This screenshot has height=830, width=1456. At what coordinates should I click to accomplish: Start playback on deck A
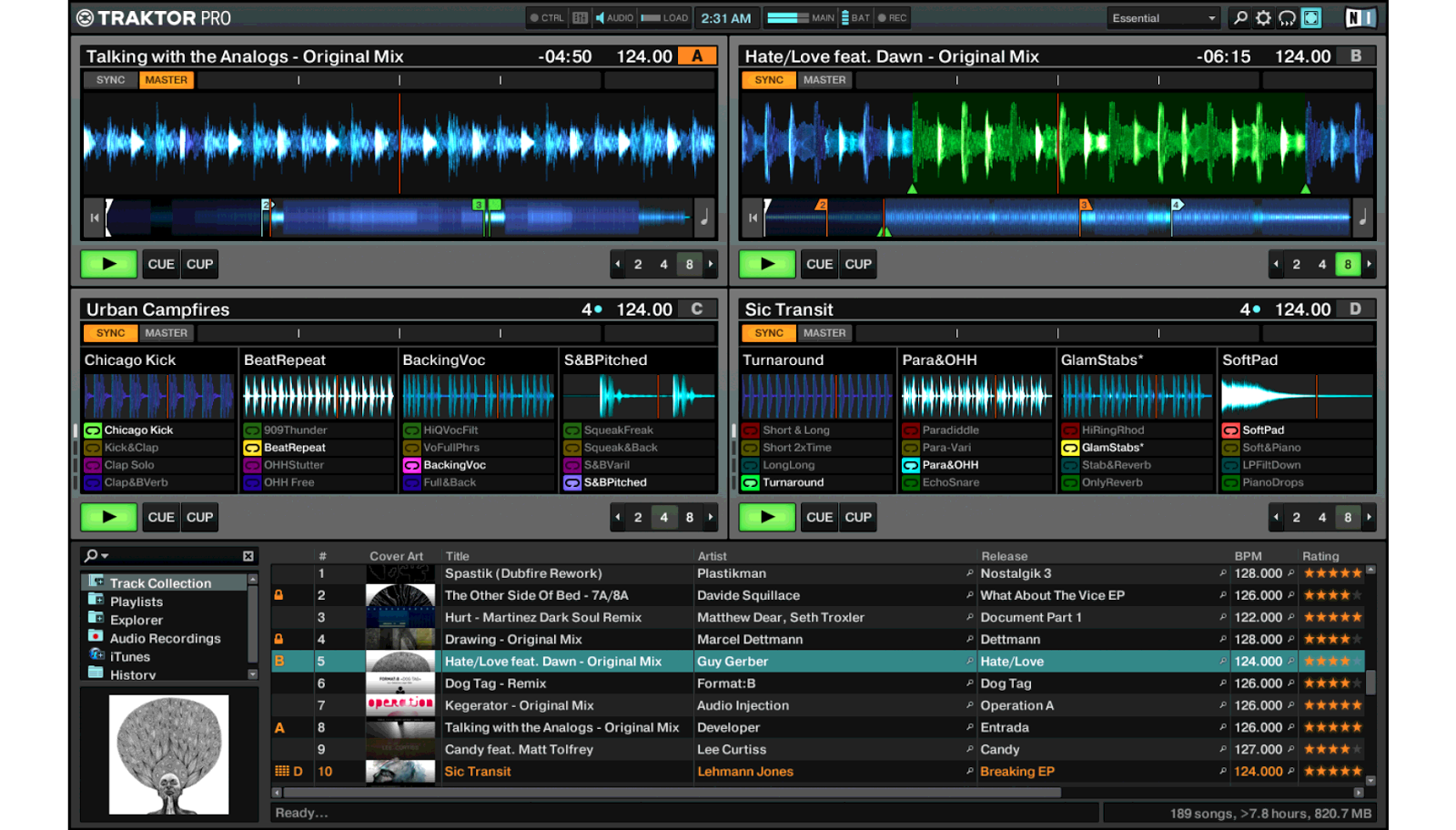coord(109,265)
